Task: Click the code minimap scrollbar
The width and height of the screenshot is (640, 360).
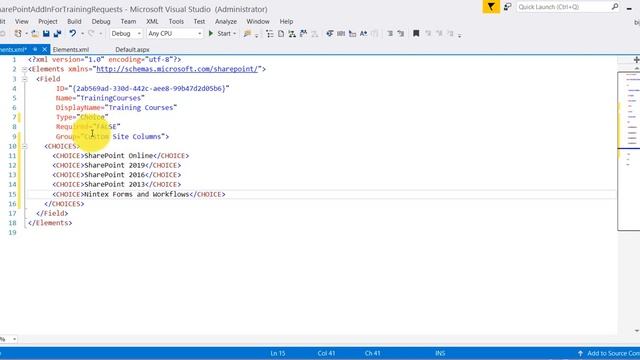Action: [629, 151]
